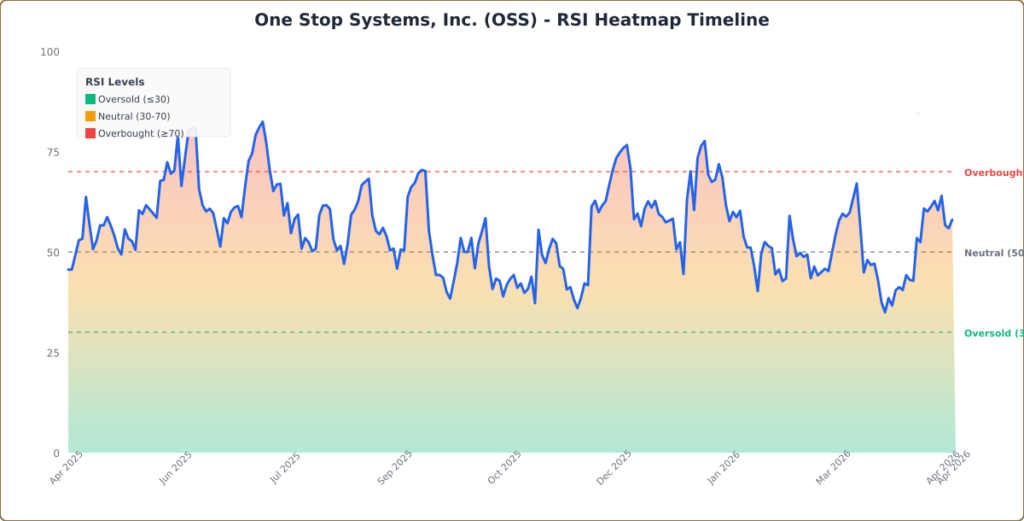Click the 'RSI Levels' legend heading
Screen dimensions: 1024x521
tap(115, 82)
